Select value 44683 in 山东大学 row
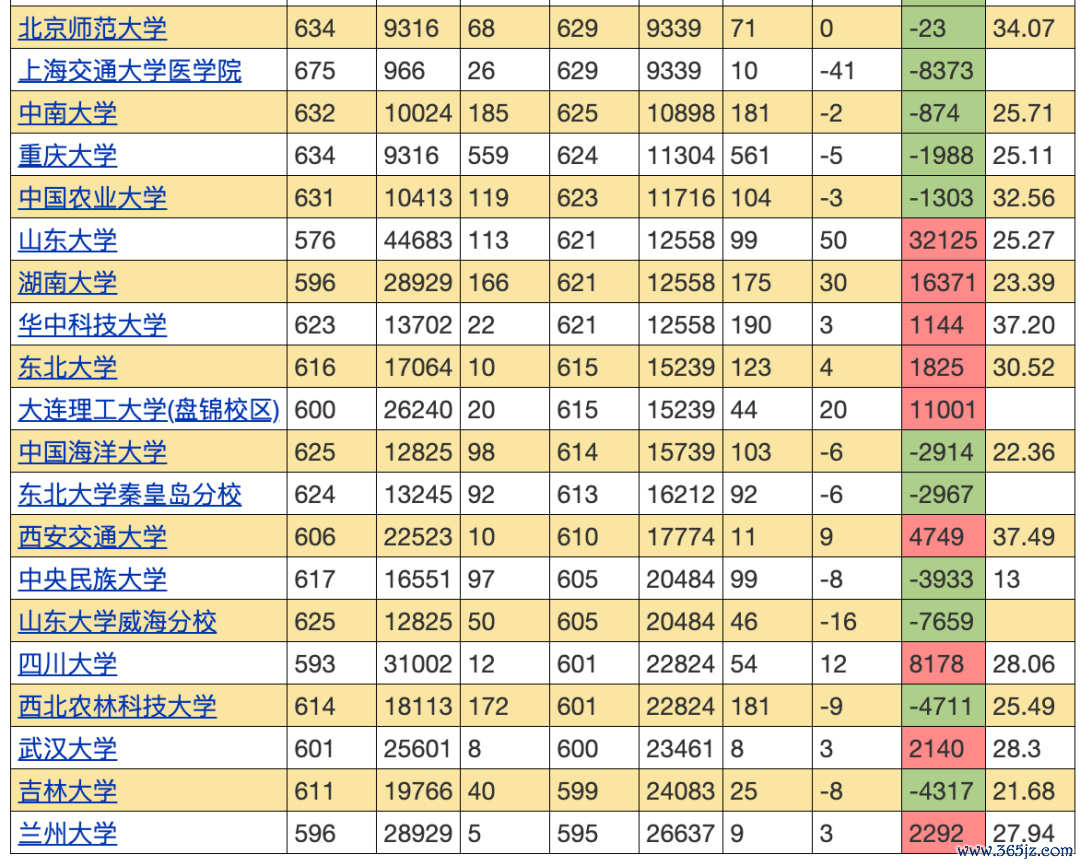 (417, 240)
